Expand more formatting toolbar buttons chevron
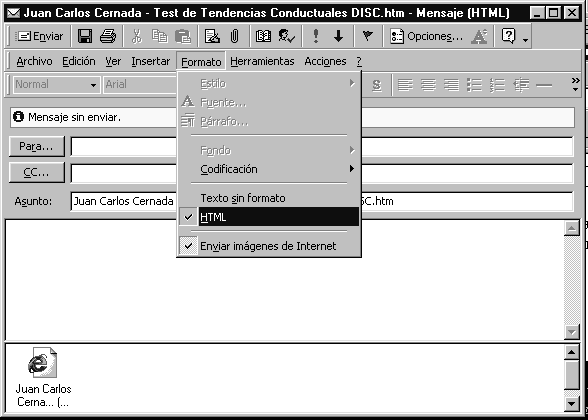The width and height of the screenshot is (588, 420). click(x=575, y=85)
